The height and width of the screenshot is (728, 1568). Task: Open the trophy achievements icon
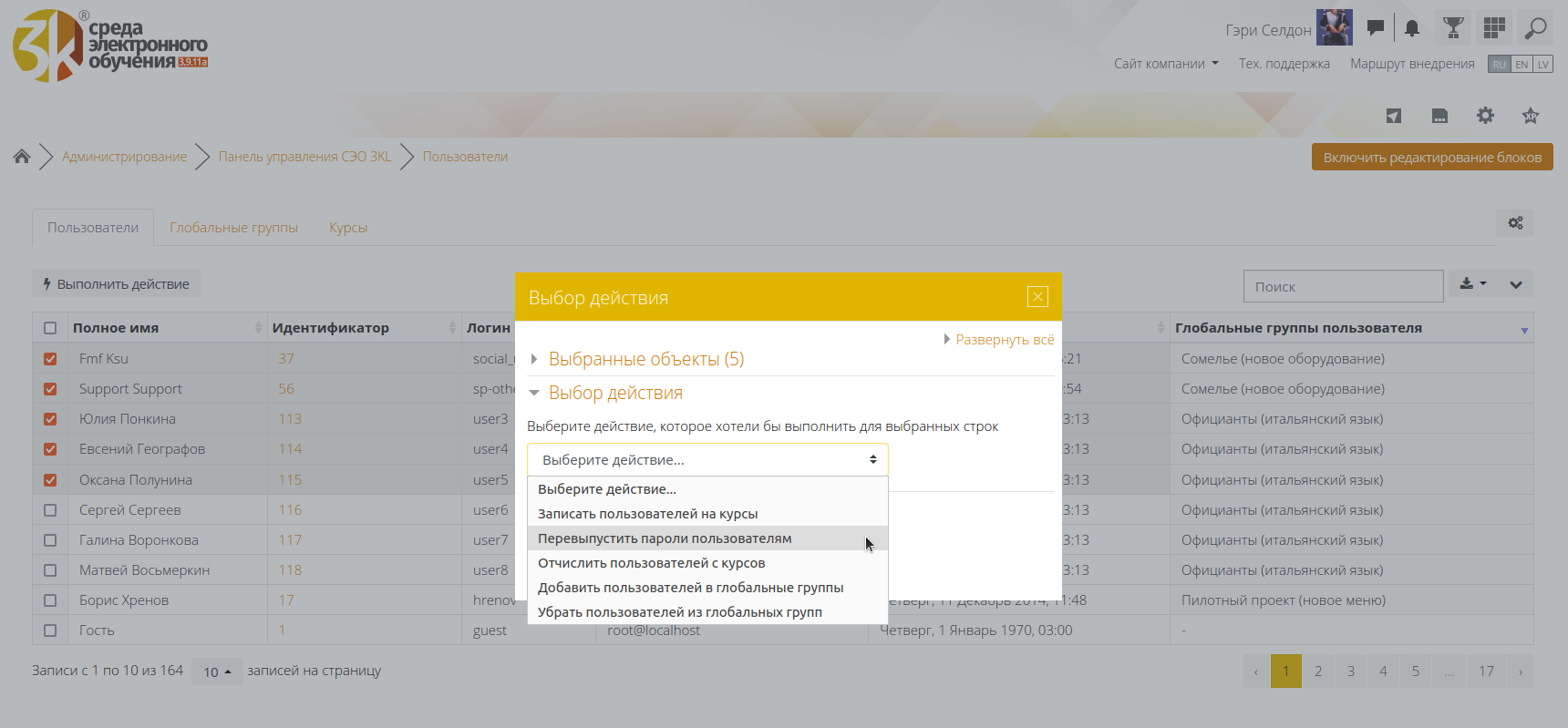click(1453, 28)
